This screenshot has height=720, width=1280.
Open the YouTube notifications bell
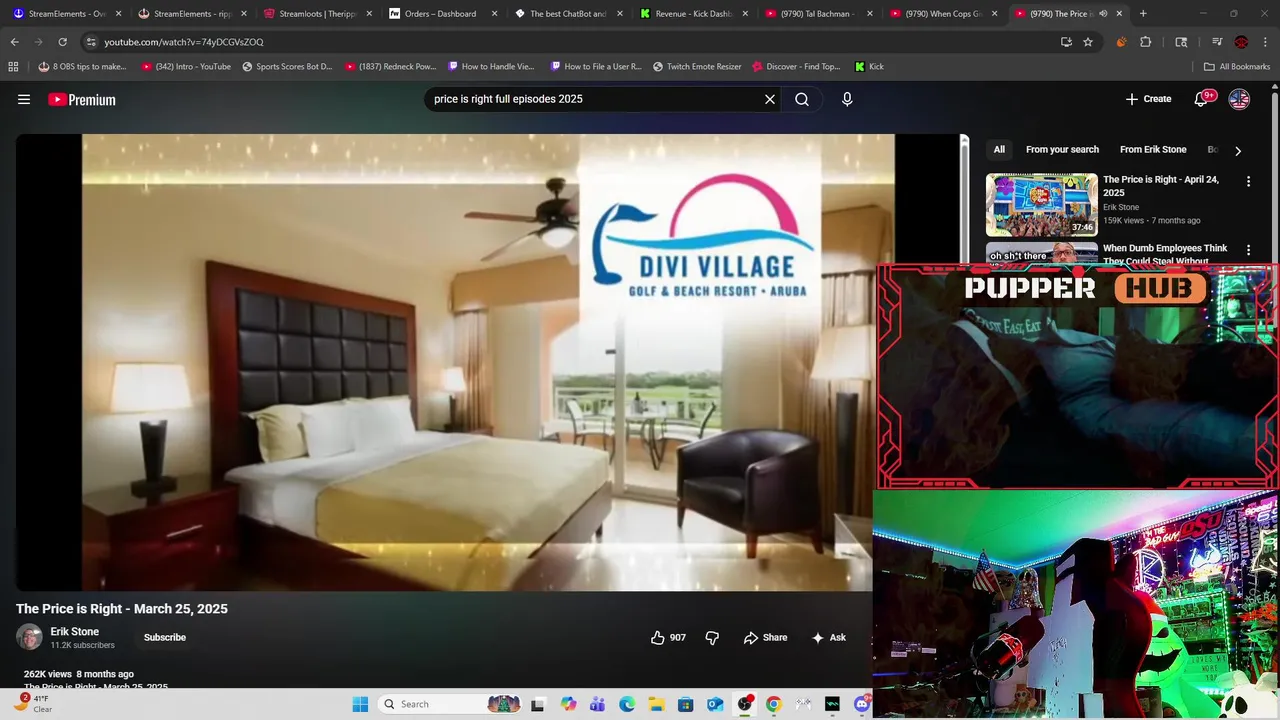(x=1203, y=99)
